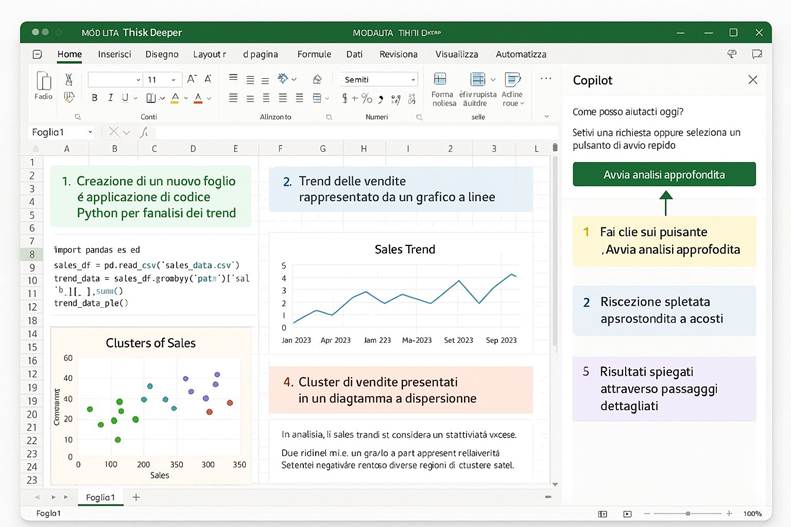The width and height of the screenshot is (791, 527).
Task: Click the percent style icon
Action: pyautogui.click(x=367, y=98)
